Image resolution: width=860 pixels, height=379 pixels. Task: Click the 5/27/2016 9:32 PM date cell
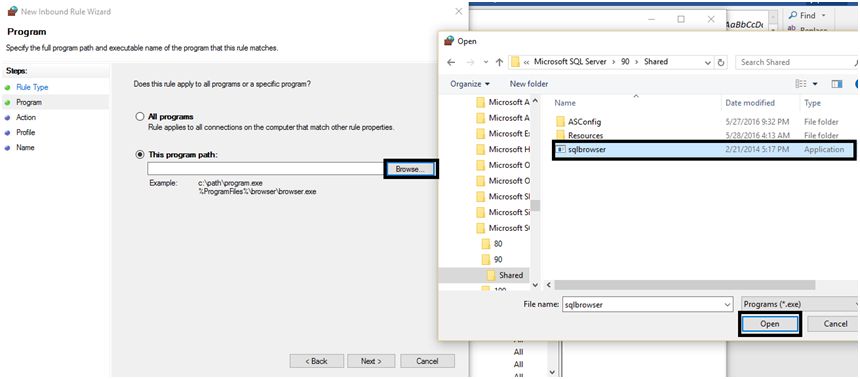[x=757, y=121]
